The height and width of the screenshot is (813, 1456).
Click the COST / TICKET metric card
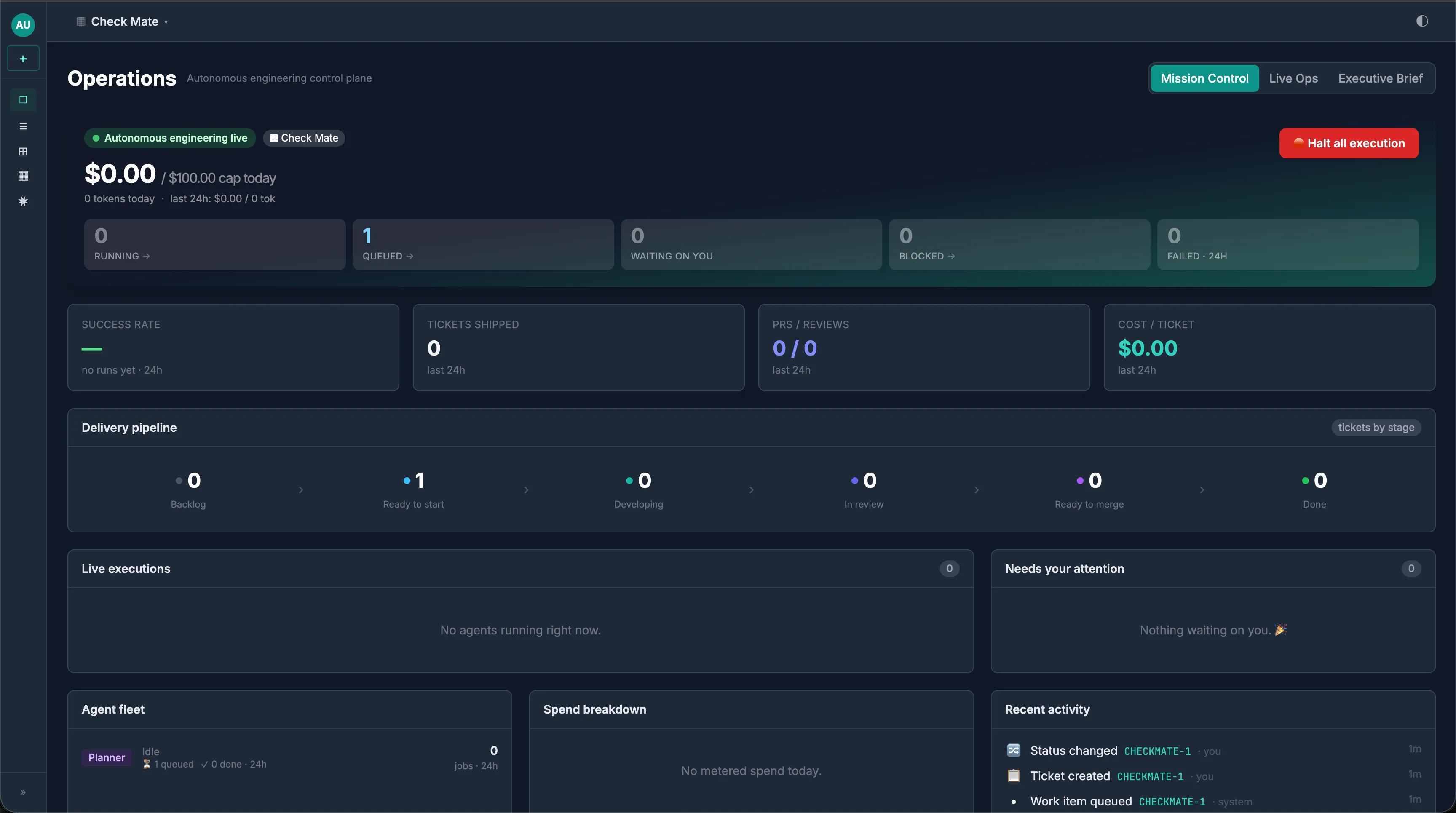(x=1269, y=348)
